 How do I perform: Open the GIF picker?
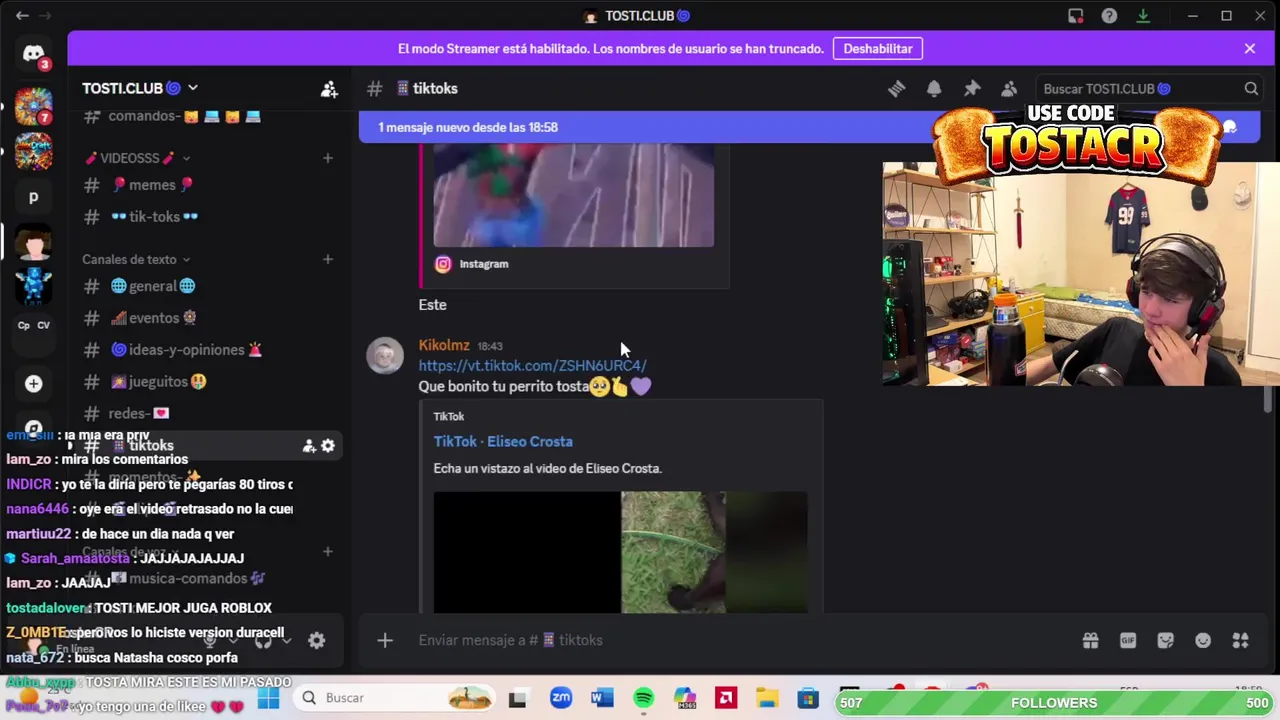coord(1128,641)
